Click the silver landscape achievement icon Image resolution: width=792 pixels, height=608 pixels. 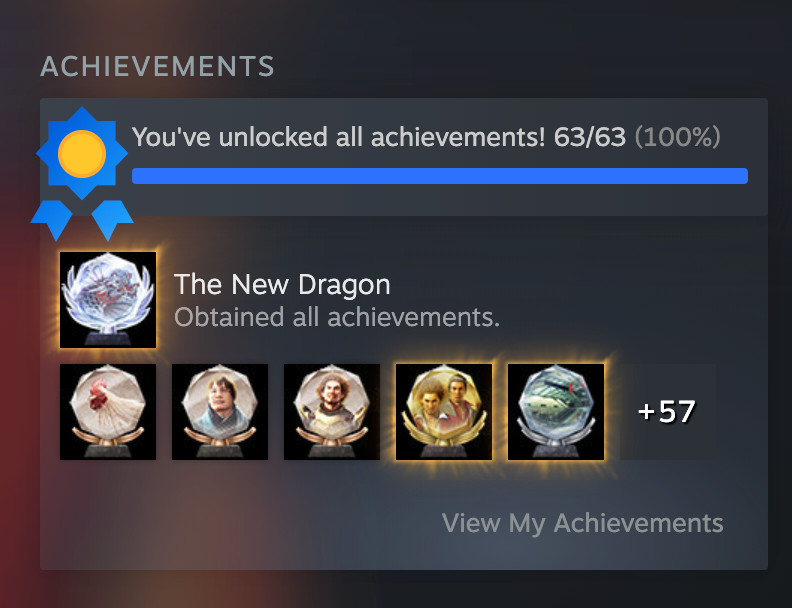tap(556, 412)
